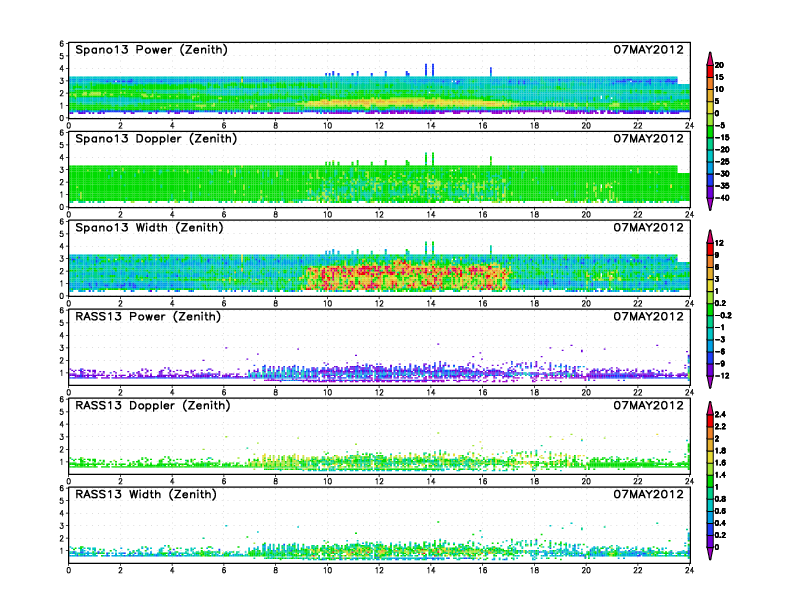The width and height of the screenshot is (792, 612).
Task: Click the "Spano13 Width (Zenith)" panel title
Action: coord(149,228)
